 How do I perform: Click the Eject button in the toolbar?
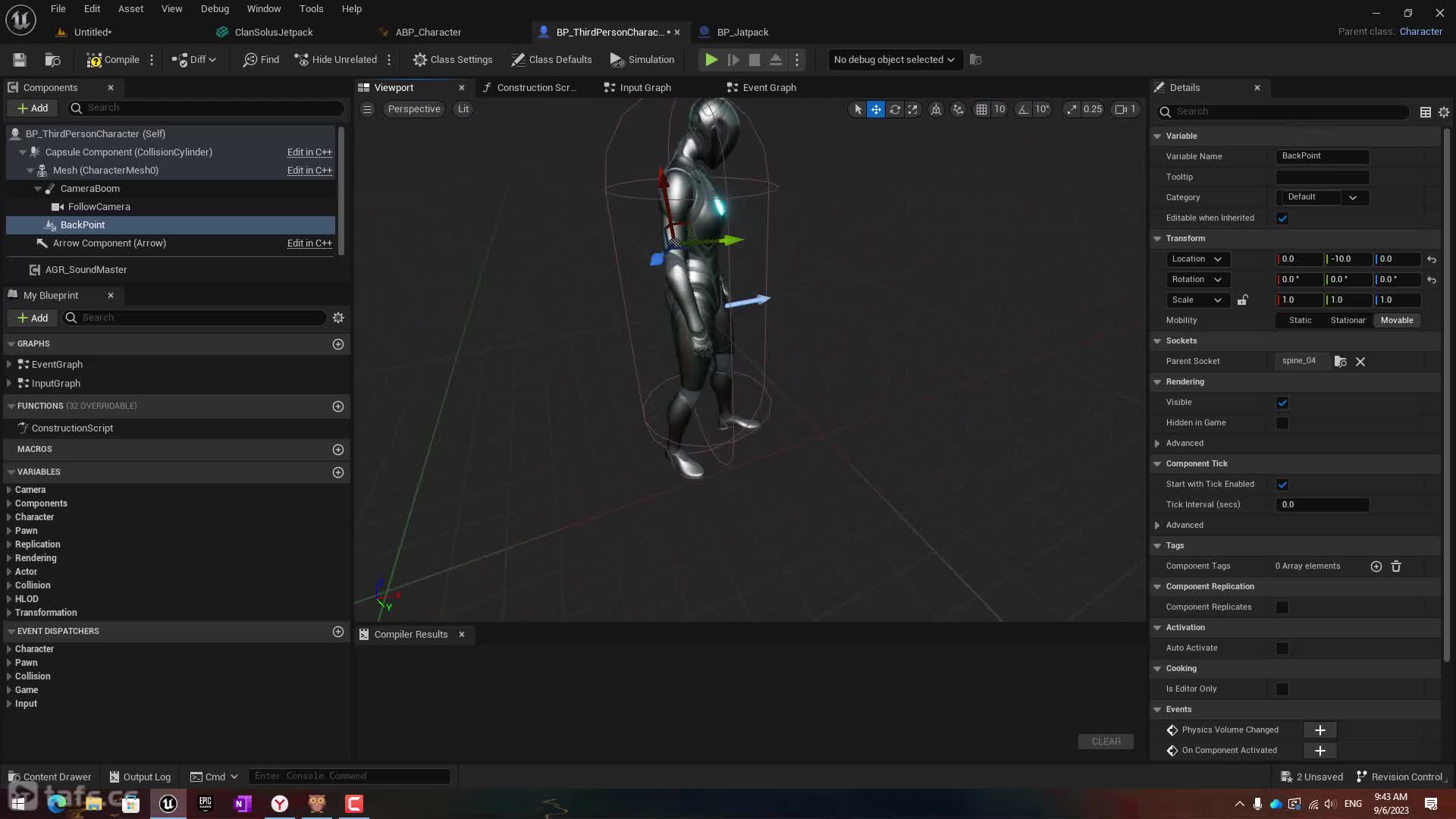click(x=776, y=60)
